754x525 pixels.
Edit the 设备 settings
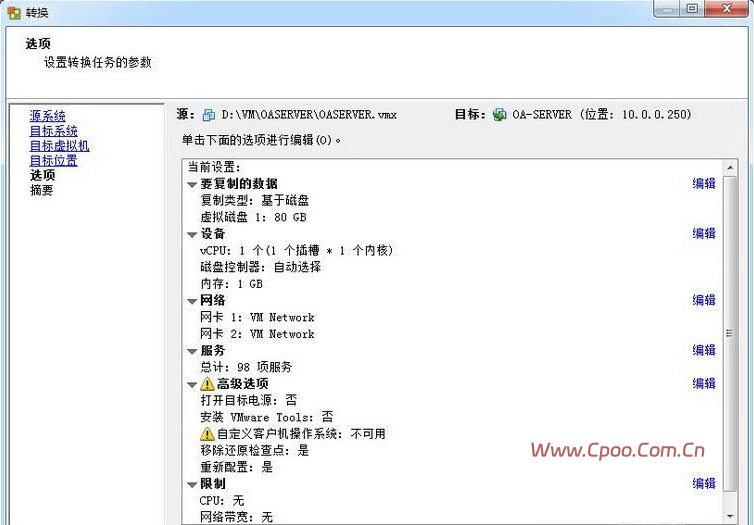(x=704, y=233)
